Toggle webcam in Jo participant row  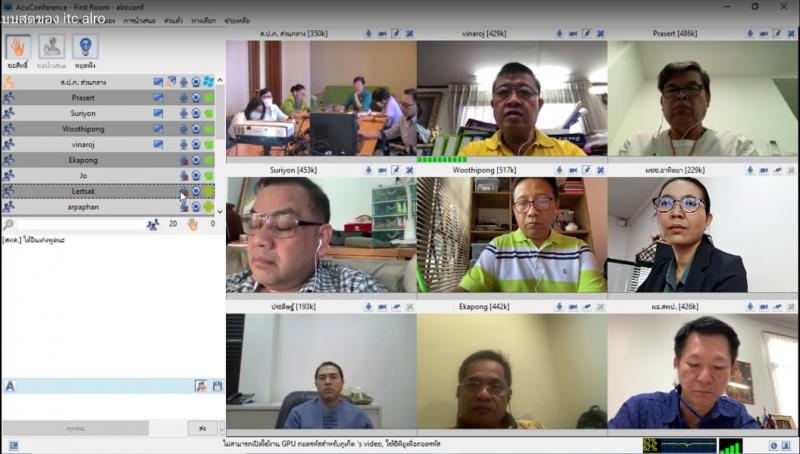196,175
